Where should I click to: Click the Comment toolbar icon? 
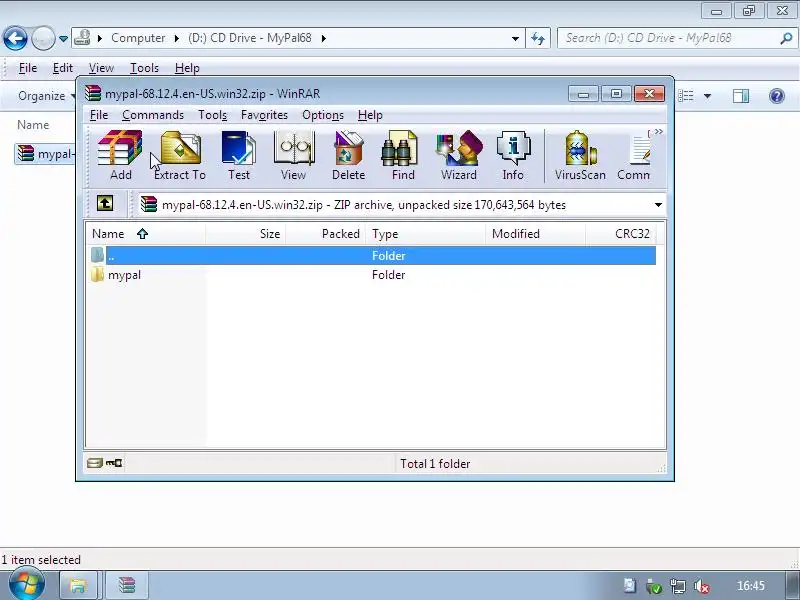click(x=634, y=155)
